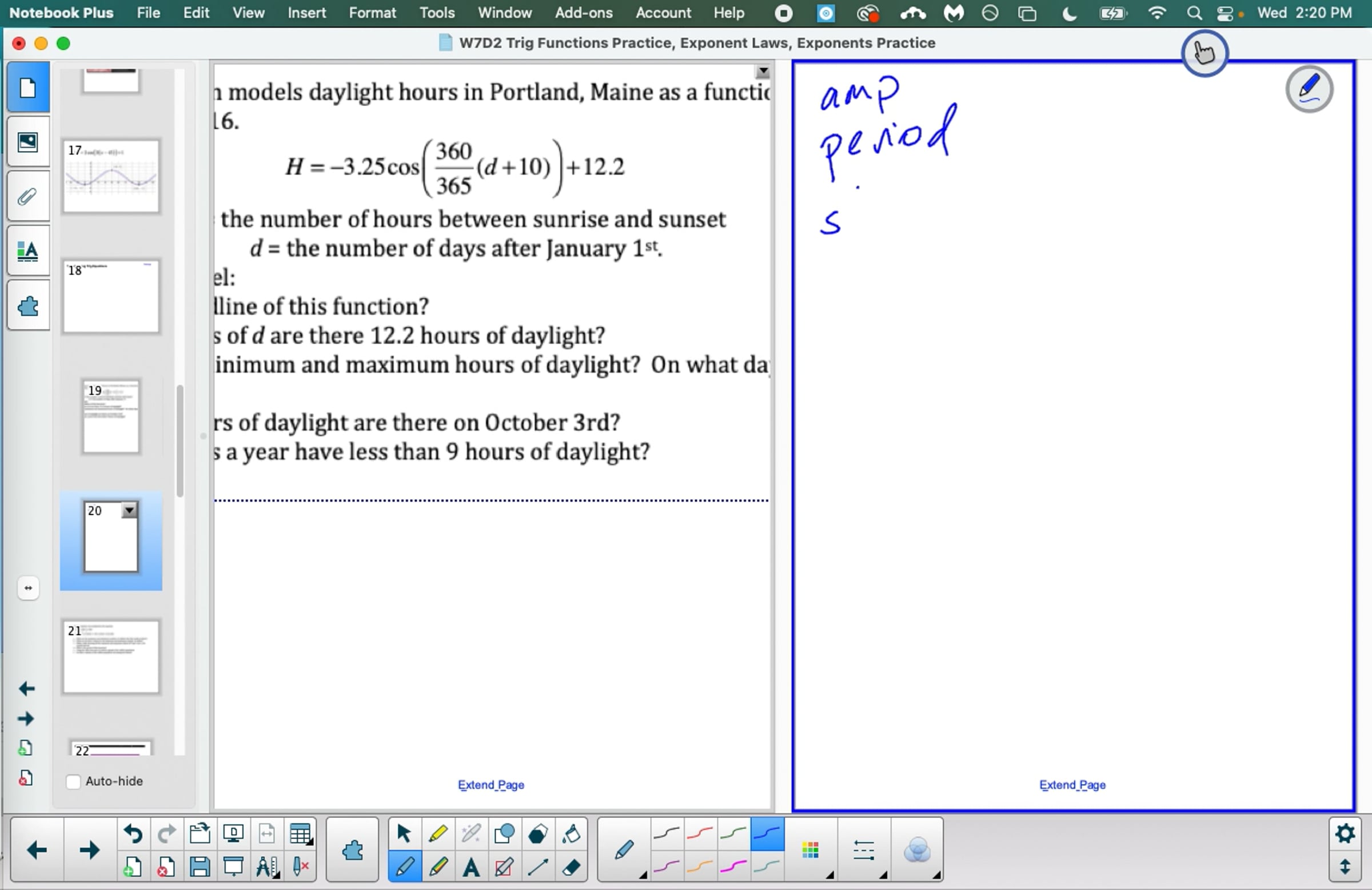Open page 17 thumbnail with graph

[x=111, y=176]
